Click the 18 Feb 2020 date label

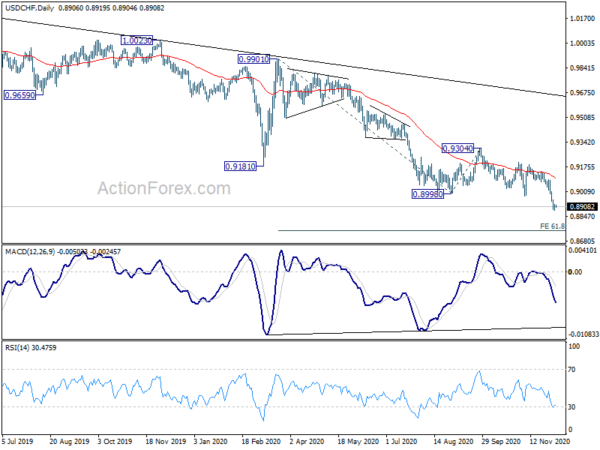tap(259, 442)
